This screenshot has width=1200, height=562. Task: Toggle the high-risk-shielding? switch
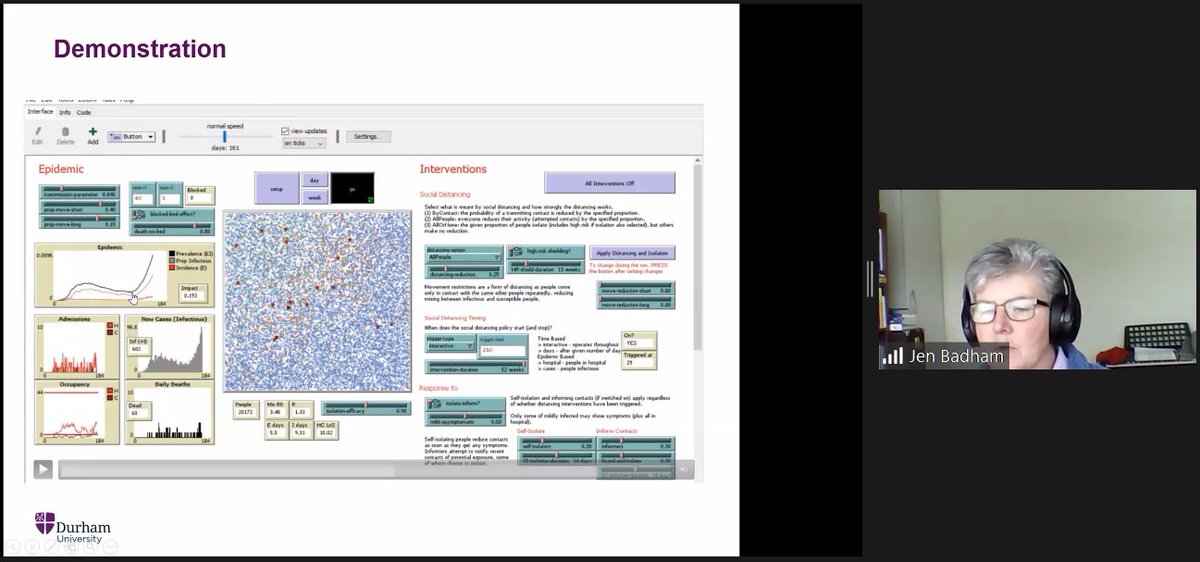tap(545, 252)
